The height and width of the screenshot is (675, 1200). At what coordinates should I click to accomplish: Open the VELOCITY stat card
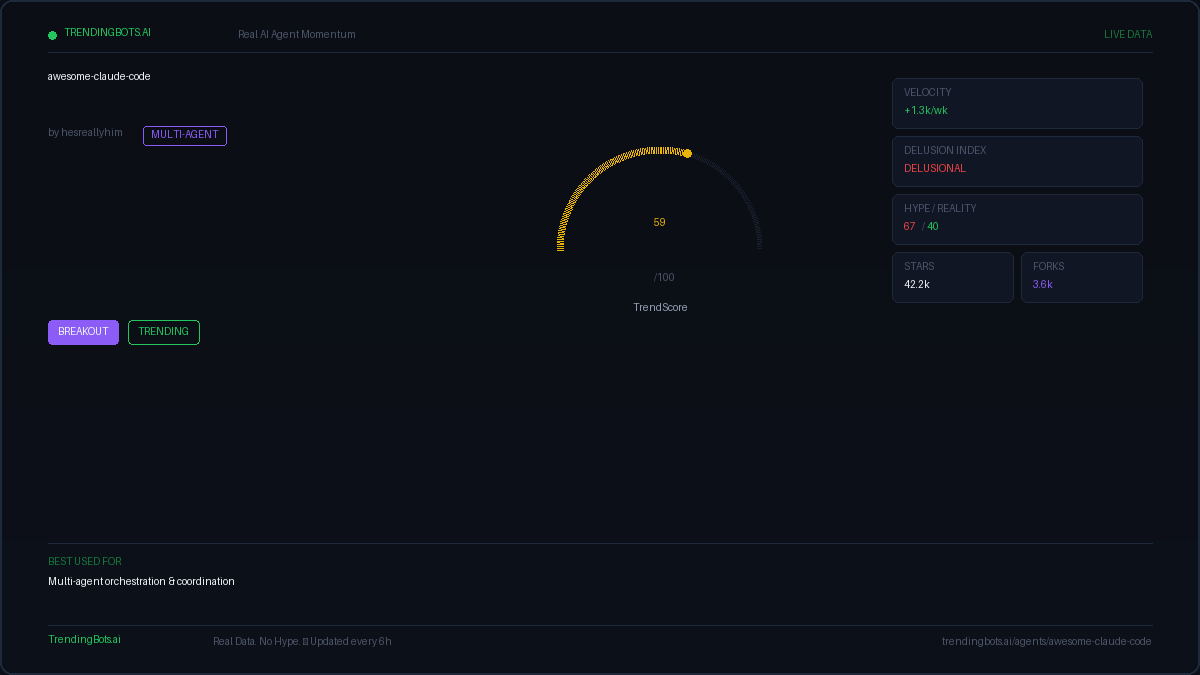pyautogui.click(x=1017, y=103)
